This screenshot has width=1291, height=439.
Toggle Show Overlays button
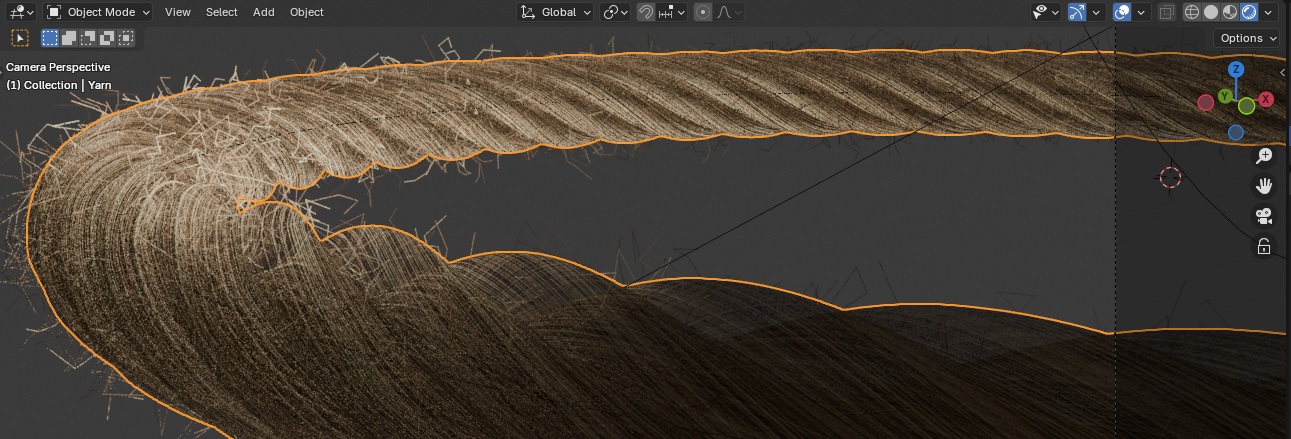click(x=1122, y=12)
